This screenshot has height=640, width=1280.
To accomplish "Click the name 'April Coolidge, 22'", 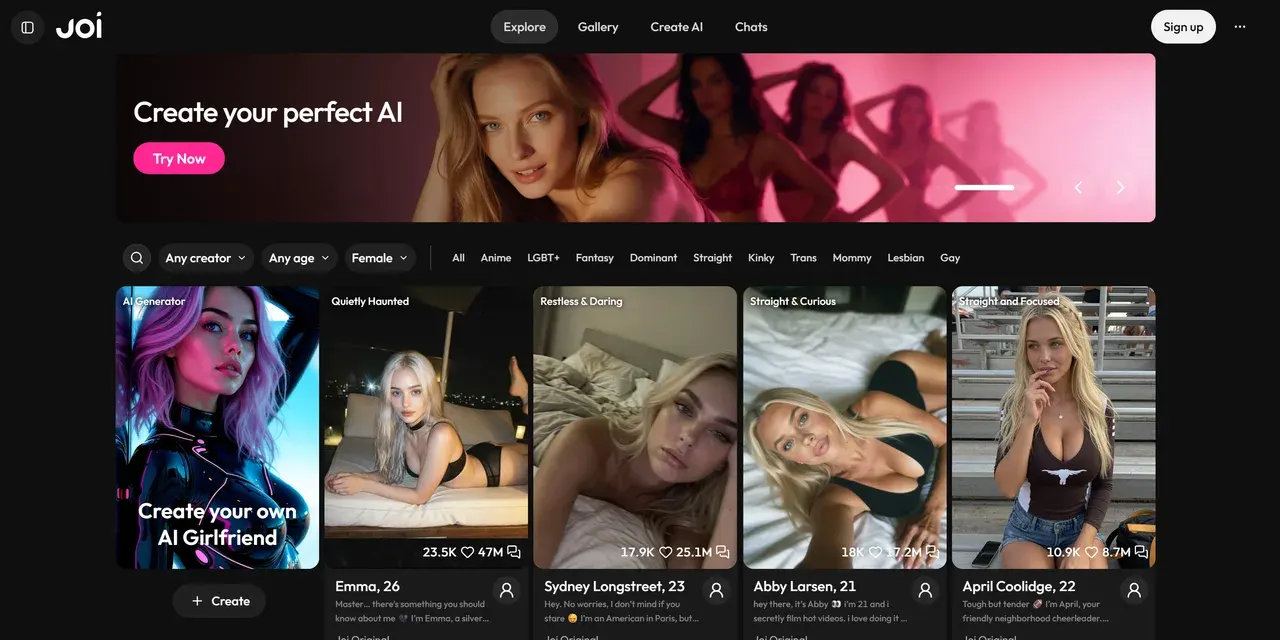I will [x=1019, y=586].
